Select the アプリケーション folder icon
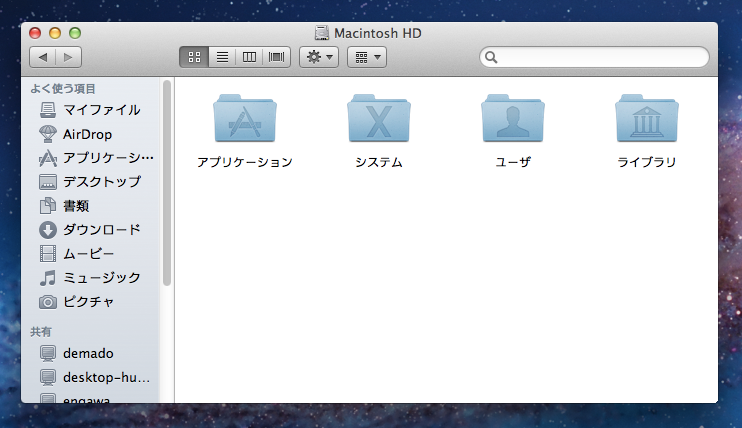The height and width of the screenshot is (428, 742). coord(245,118)
